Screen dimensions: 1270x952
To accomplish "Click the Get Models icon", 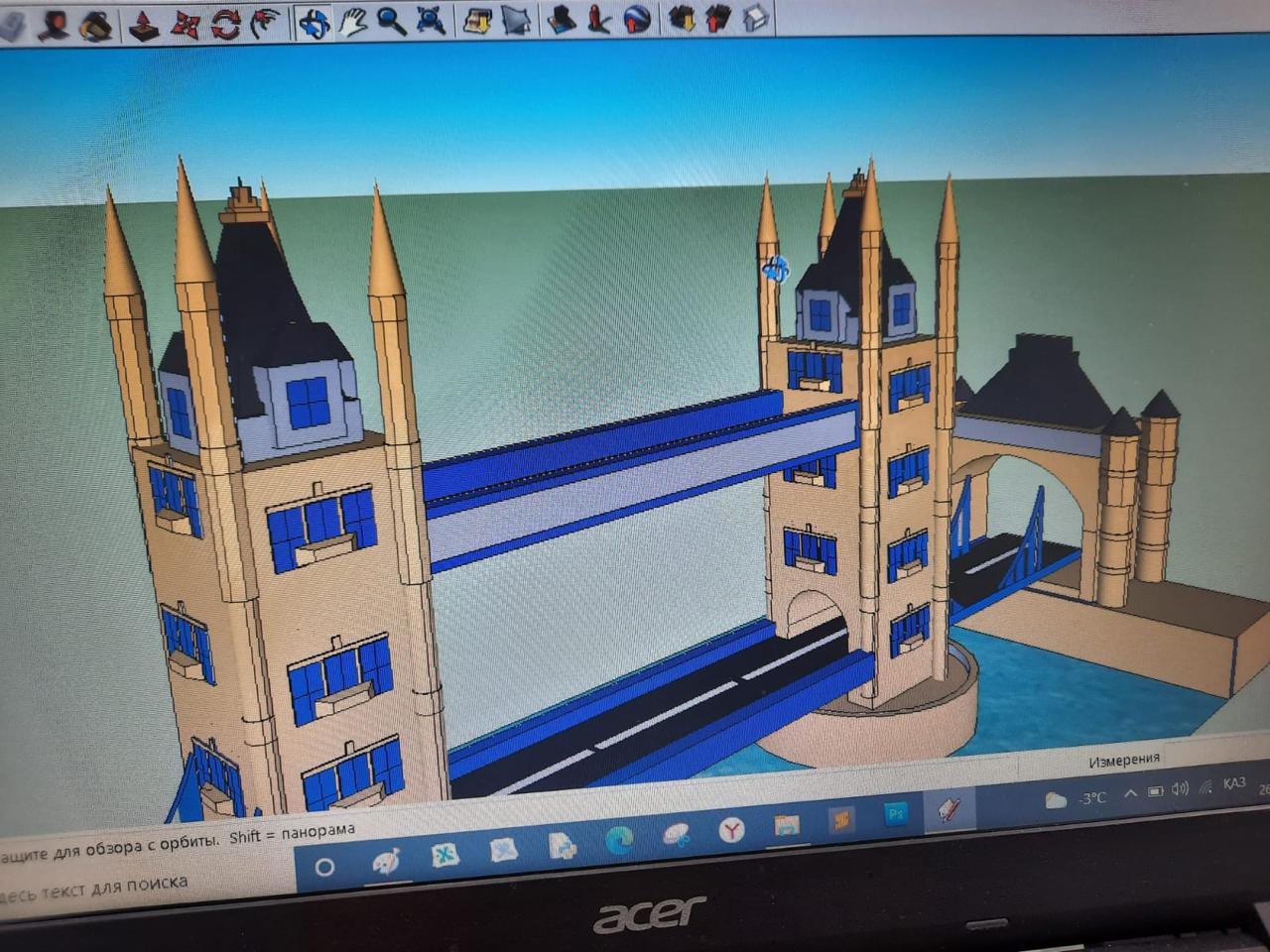I will 682,17.
